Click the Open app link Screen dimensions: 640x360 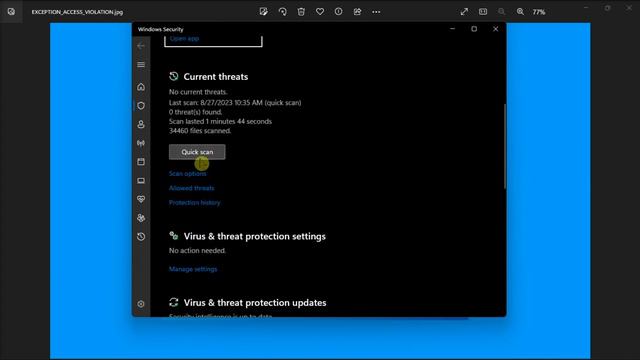[184, 38]
